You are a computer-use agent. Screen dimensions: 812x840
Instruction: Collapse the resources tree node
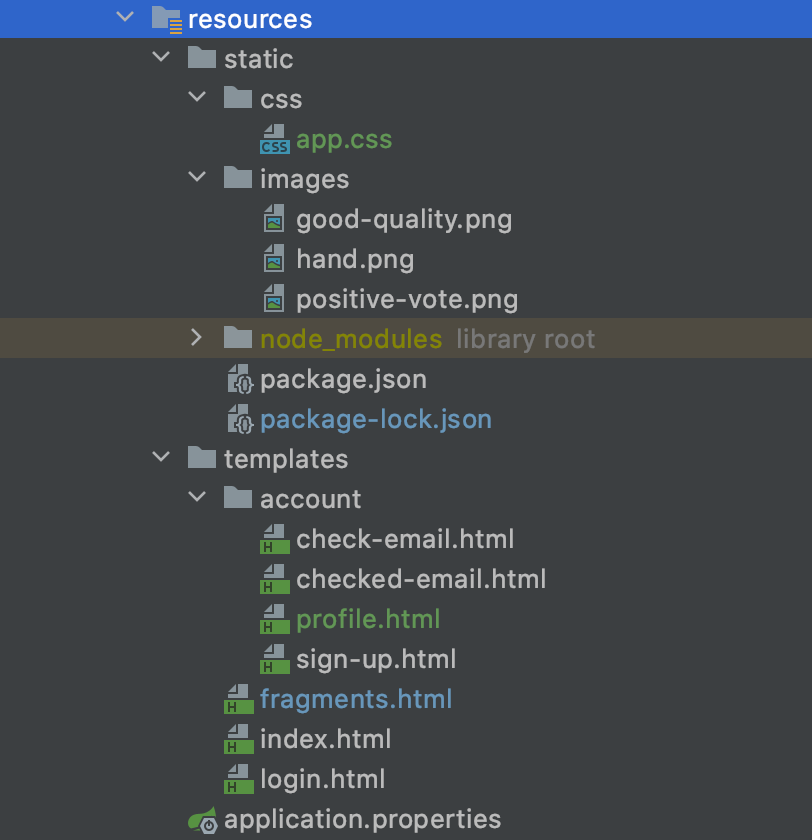tap(125, 17)
